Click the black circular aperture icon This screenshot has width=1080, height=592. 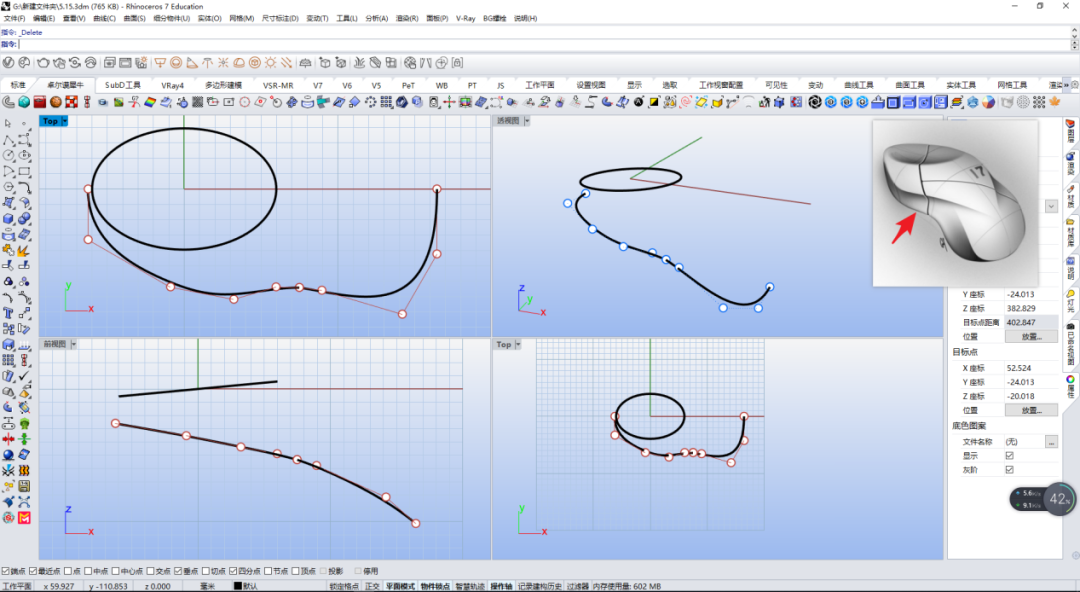(x=815, y=102)
